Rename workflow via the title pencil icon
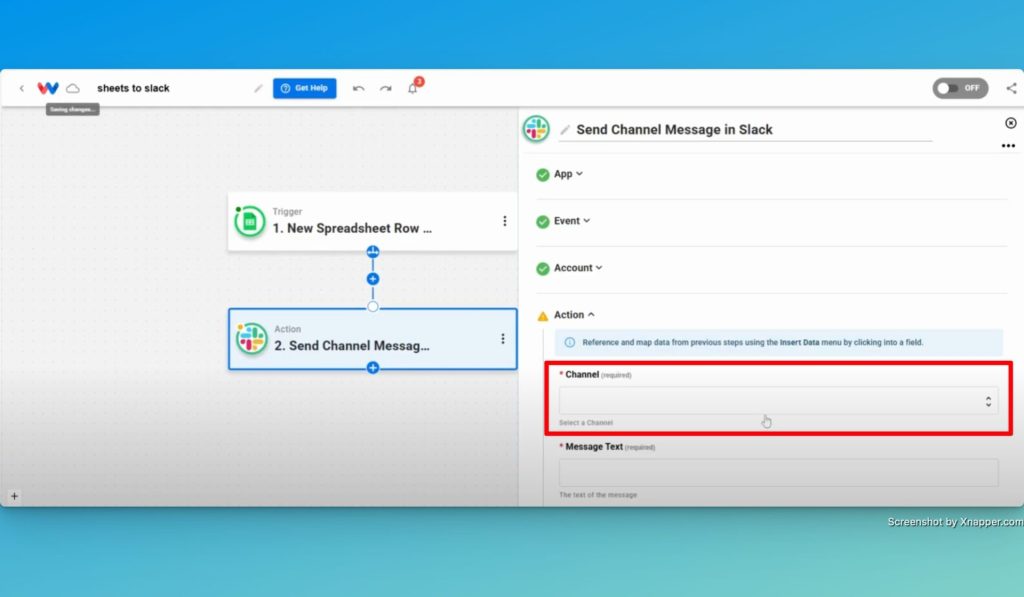Viewport: 1024px width, 597px height. (x=259, y=88)
